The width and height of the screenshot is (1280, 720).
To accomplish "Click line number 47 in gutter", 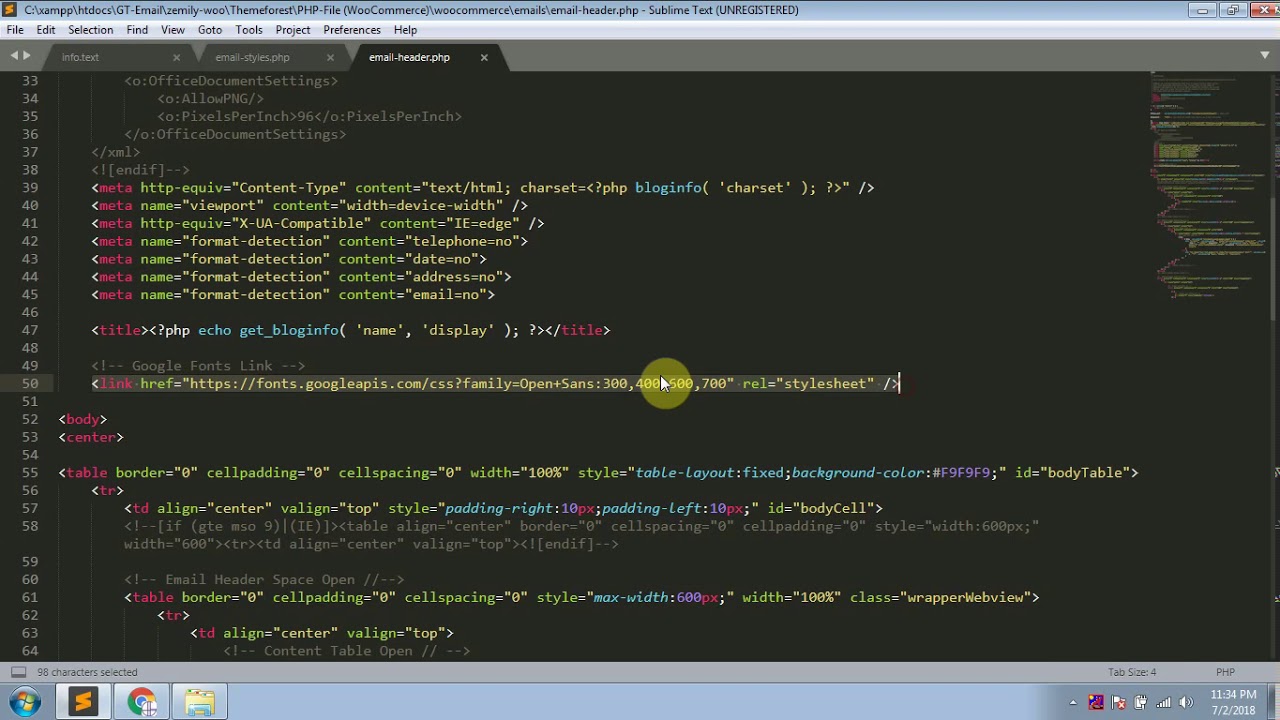I will 29,330.
